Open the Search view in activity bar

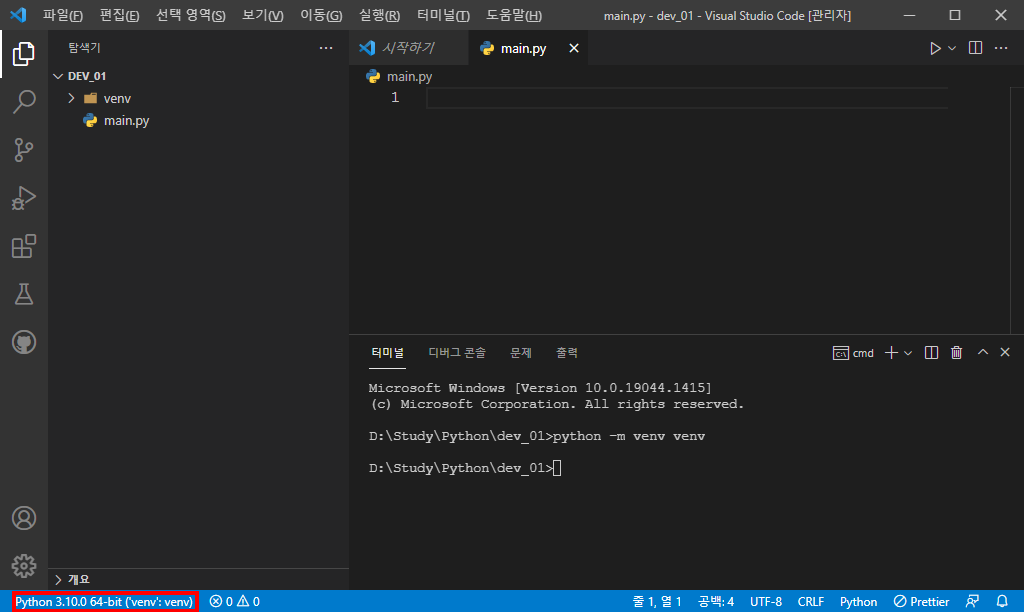tap(24, 102)
